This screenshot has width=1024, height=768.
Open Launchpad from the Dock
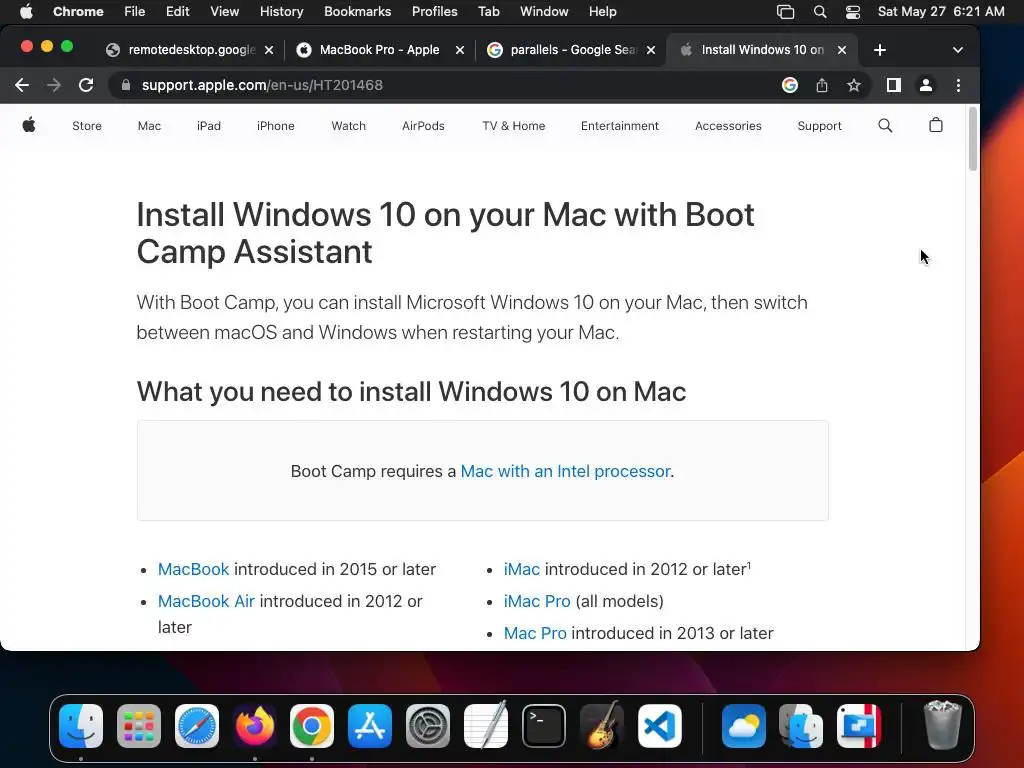(138, 726)
